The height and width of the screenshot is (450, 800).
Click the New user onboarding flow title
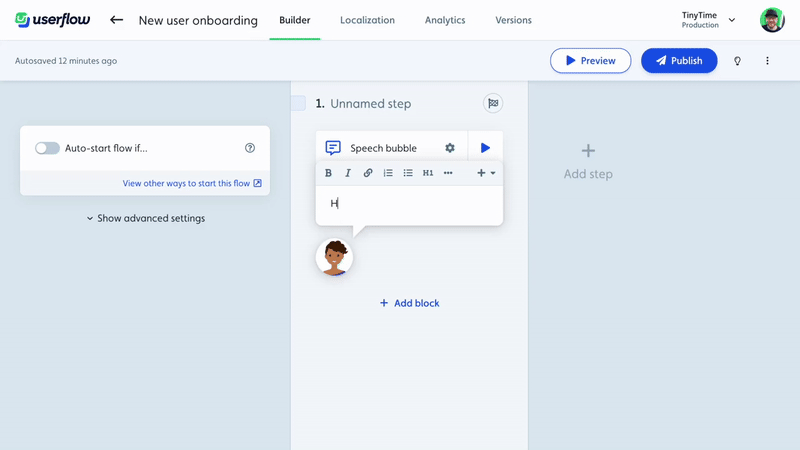point(198,20)
